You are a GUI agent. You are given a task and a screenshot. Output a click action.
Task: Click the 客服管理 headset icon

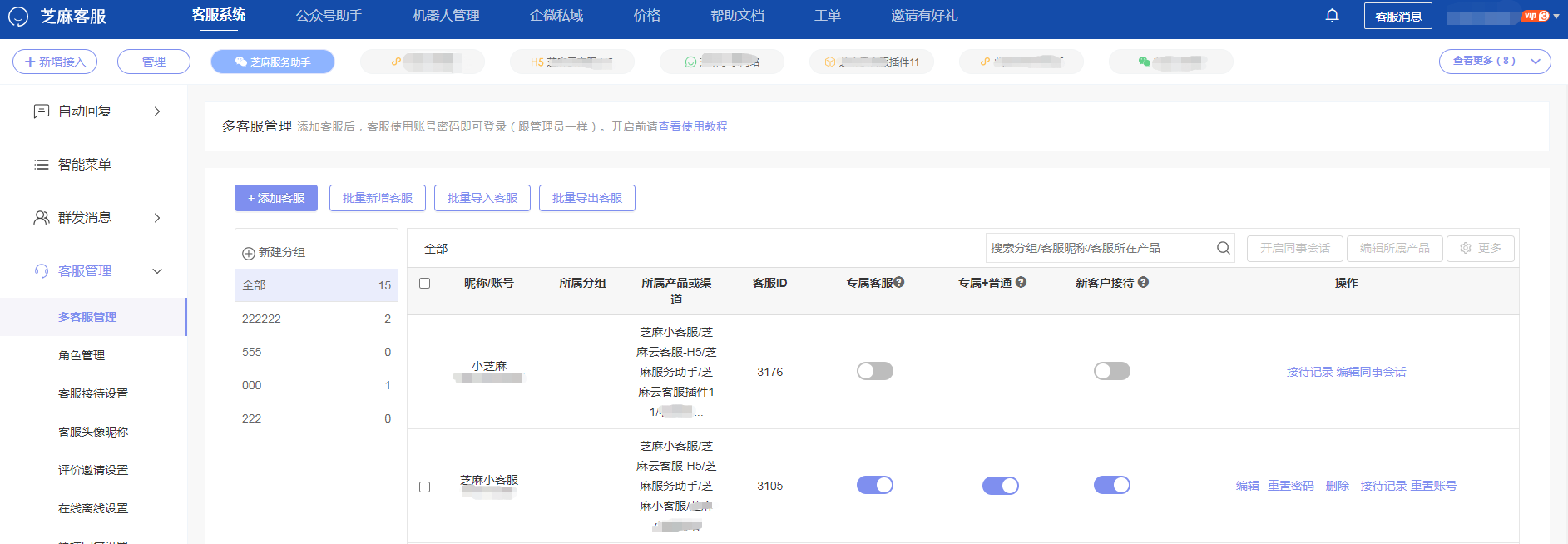point(41,271)
